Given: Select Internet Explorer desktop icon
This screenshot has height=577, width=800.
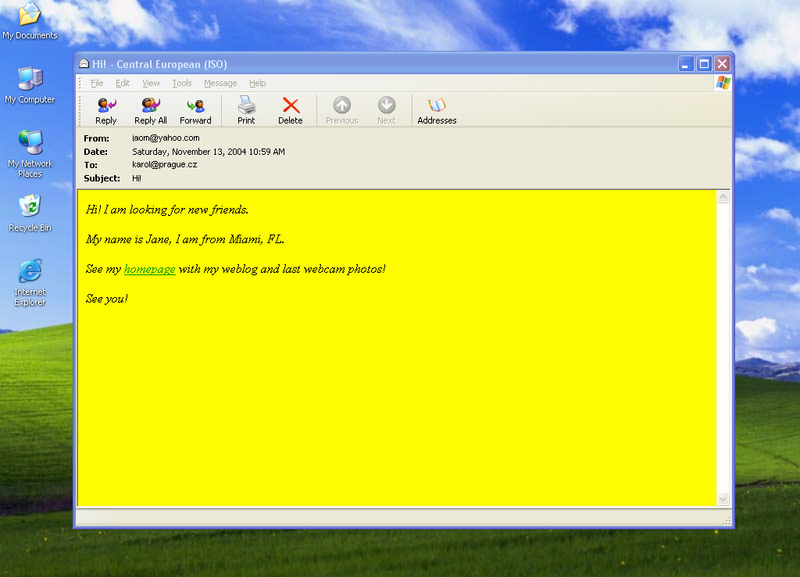Looking at the screenshot, I should 30,283.
